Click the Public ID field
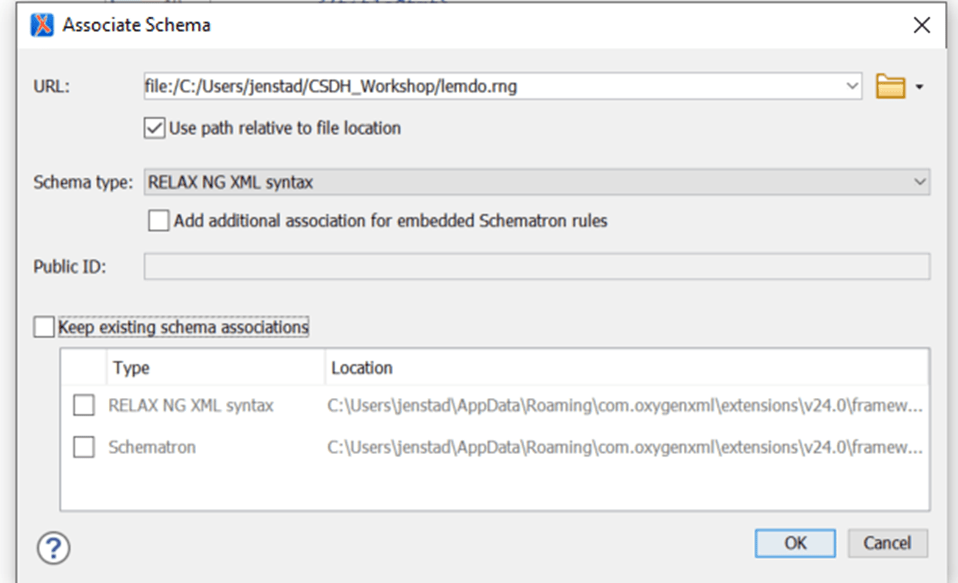 tap(537, 267)
